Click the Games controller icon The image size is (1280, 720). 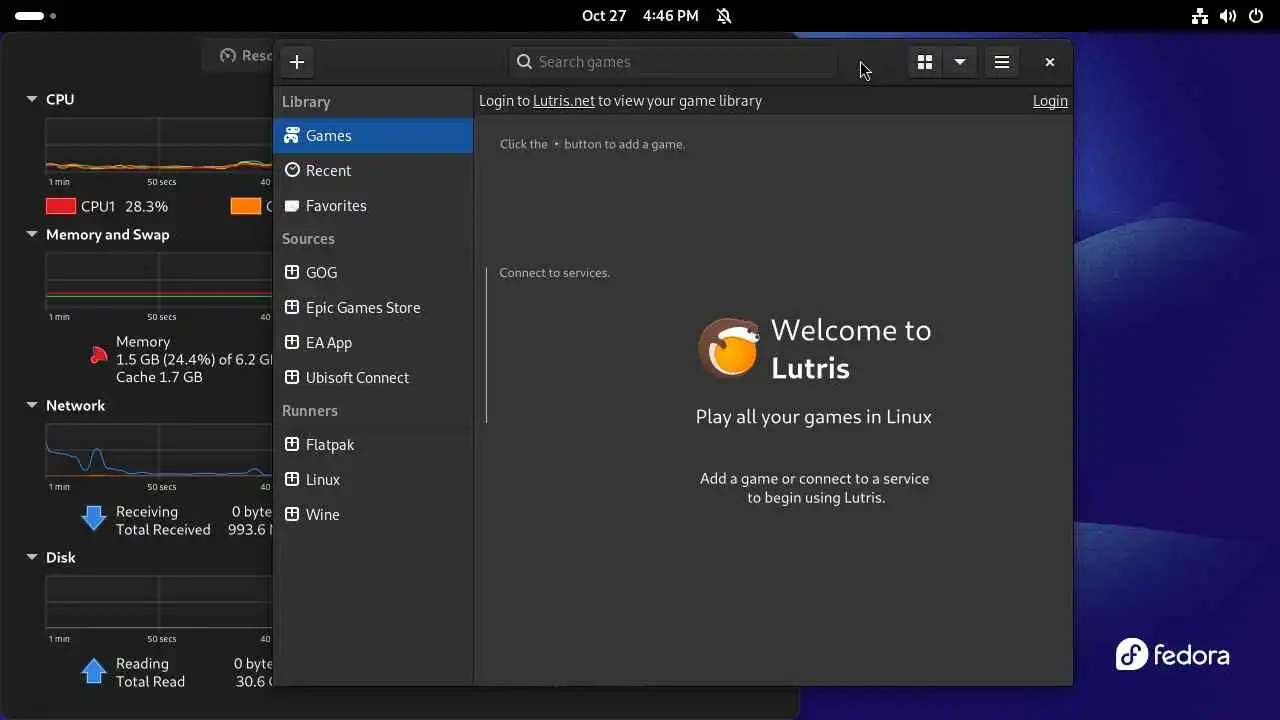(292, 136)
